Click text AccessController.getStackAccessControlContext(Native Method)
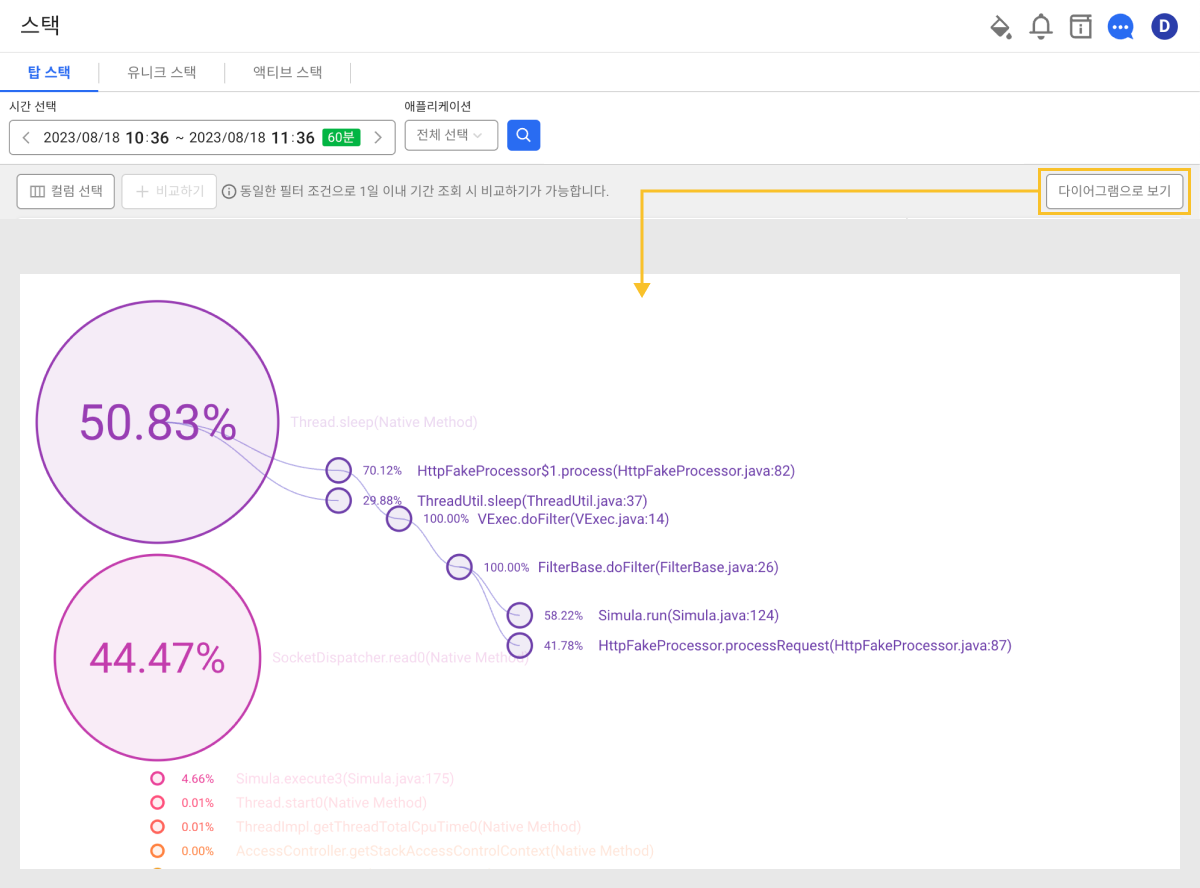 pos(445,851)
